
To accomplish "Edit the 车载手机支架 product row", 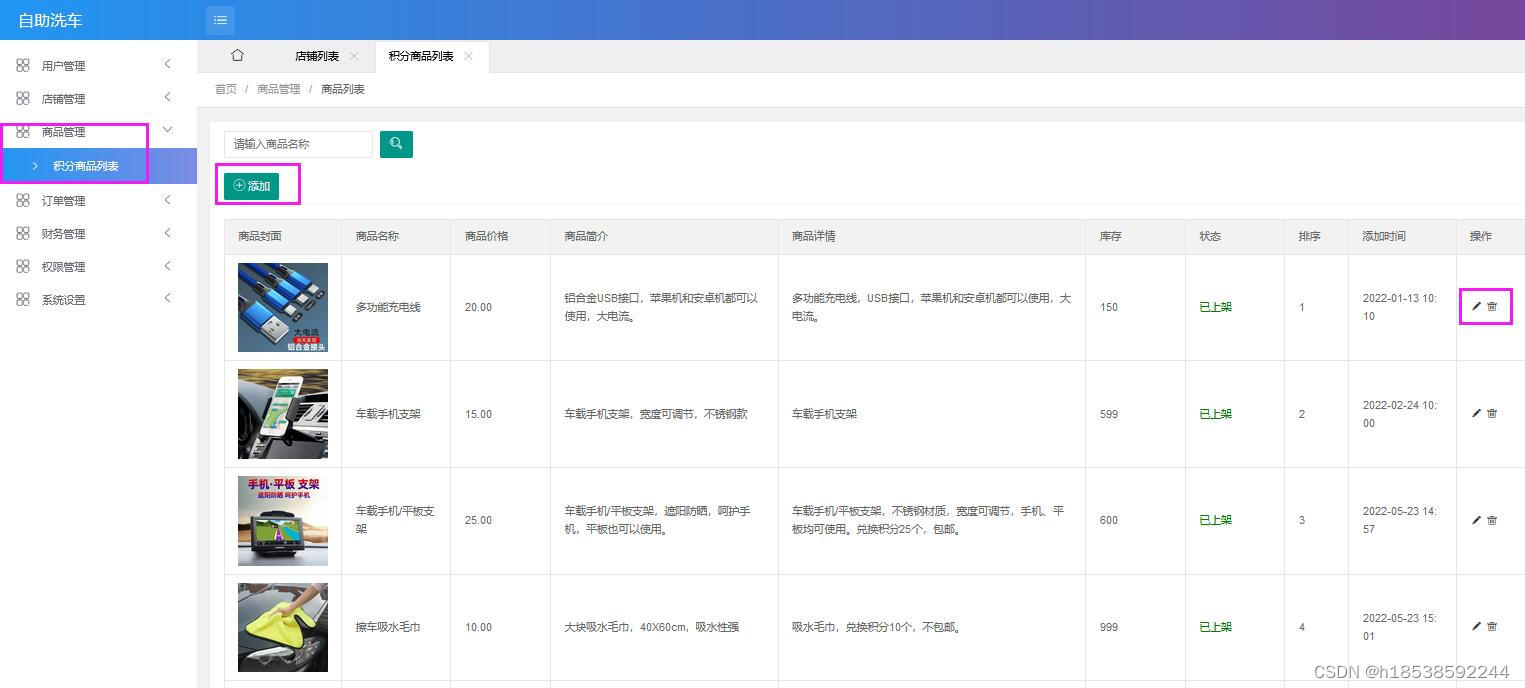I will pyautogui.click(x=1476, y=413).
